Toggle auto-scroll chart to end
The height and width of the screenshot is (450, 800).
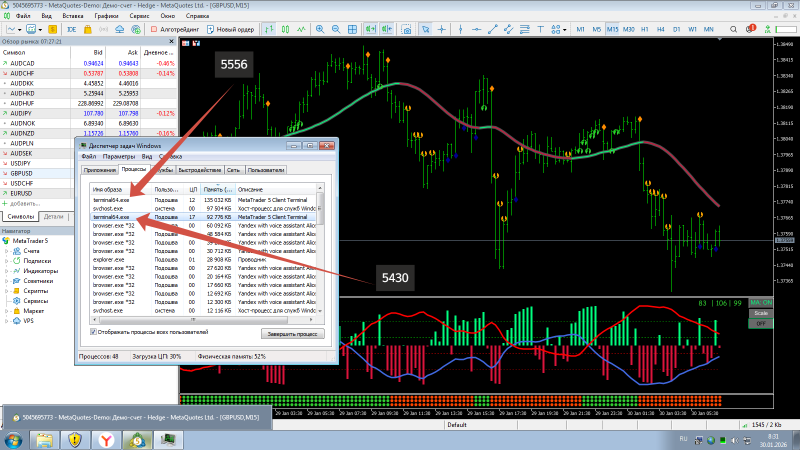click(x=370, y=30)
